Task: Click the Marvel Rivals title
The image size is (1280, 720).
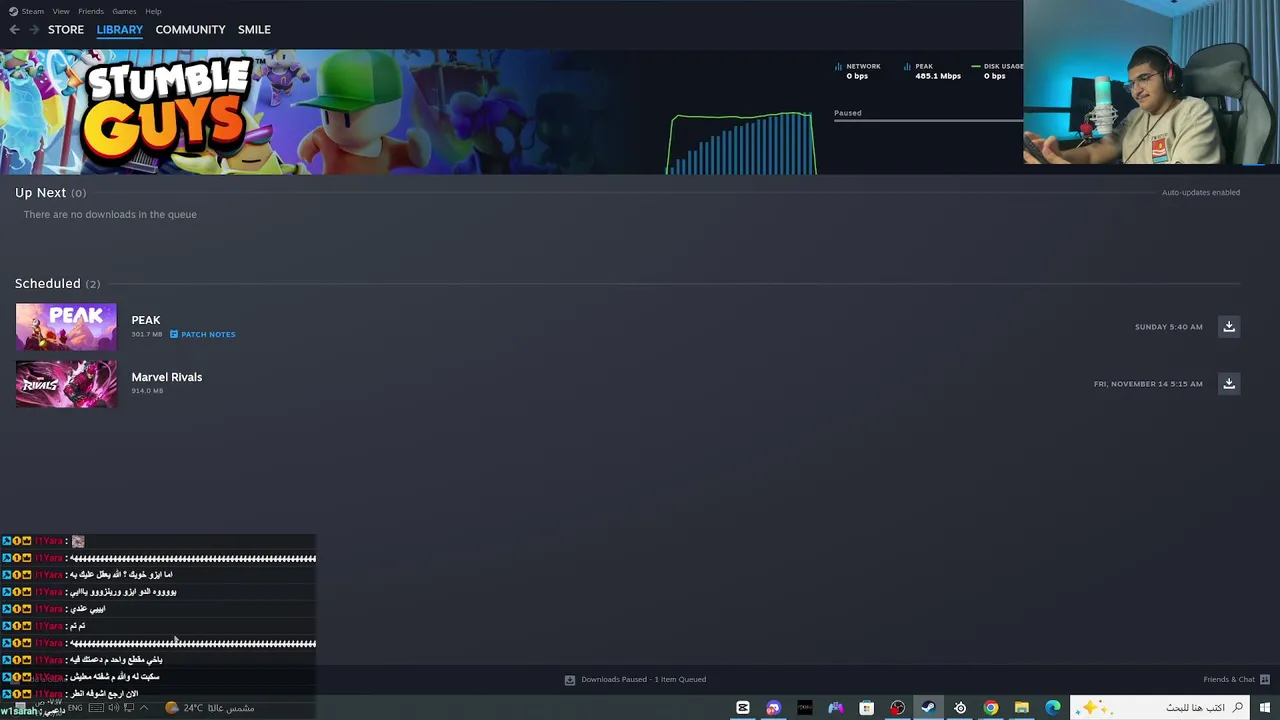Action: [167, 377]
